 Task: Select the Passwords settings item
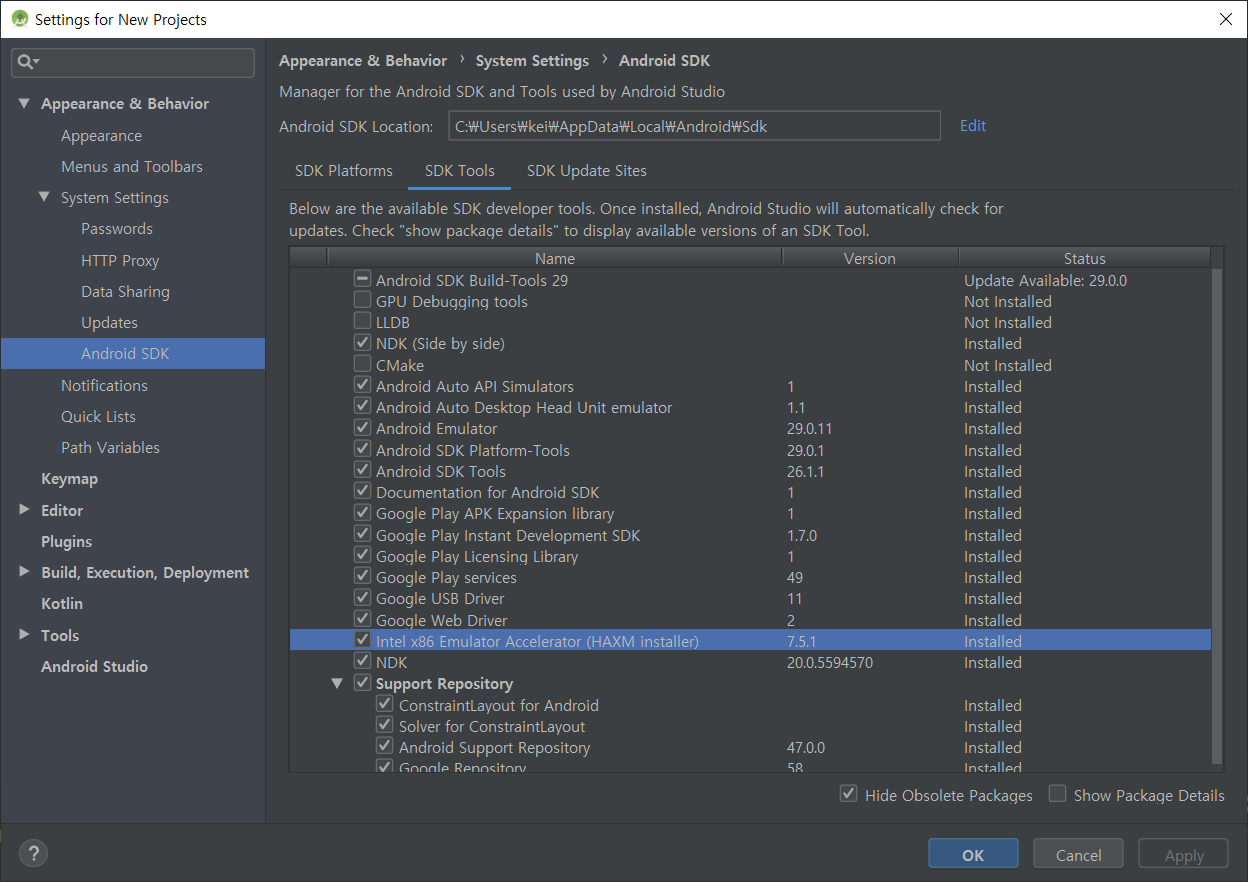117,229
